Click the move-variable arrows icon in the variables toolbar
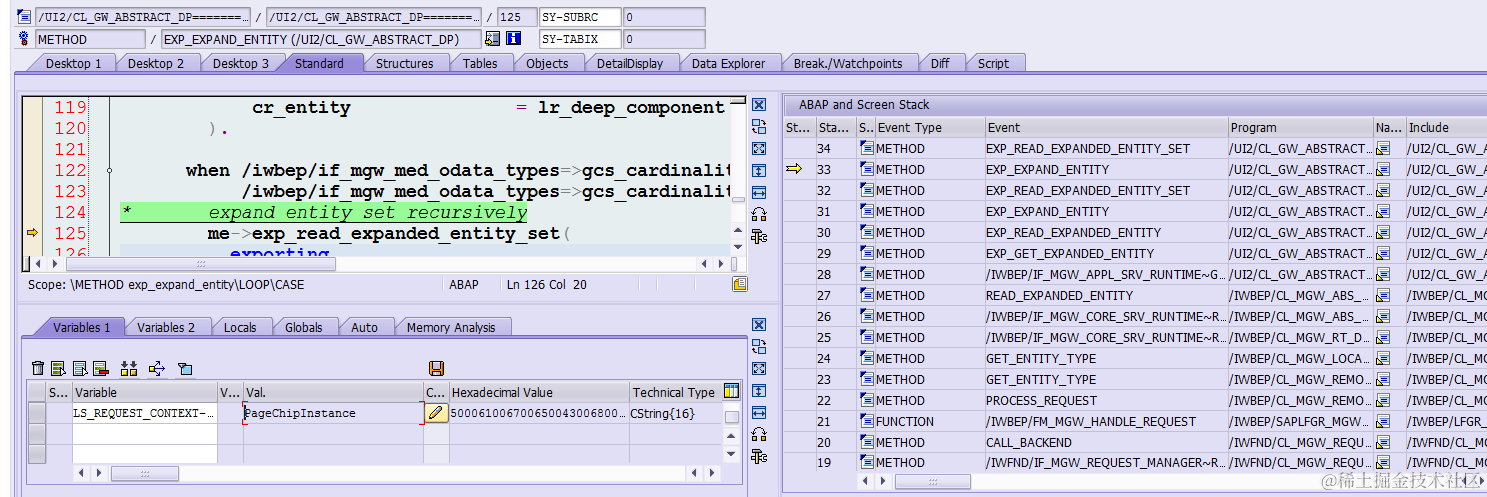 [x=156, y=368]
